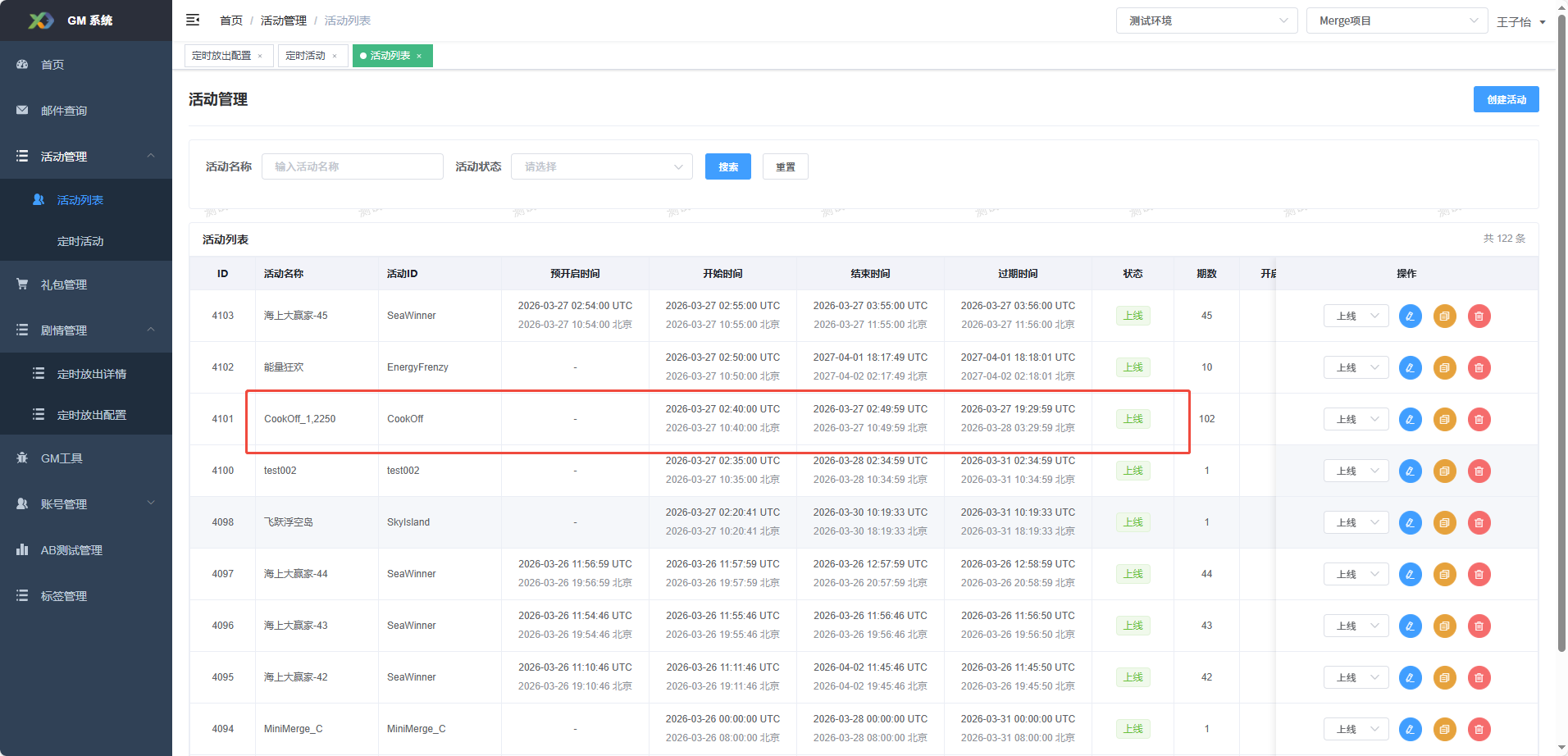This screenshot has height=756, width=1568.
Task: Collapse the sidebar via hamburger icon
Action: point(193,20)
